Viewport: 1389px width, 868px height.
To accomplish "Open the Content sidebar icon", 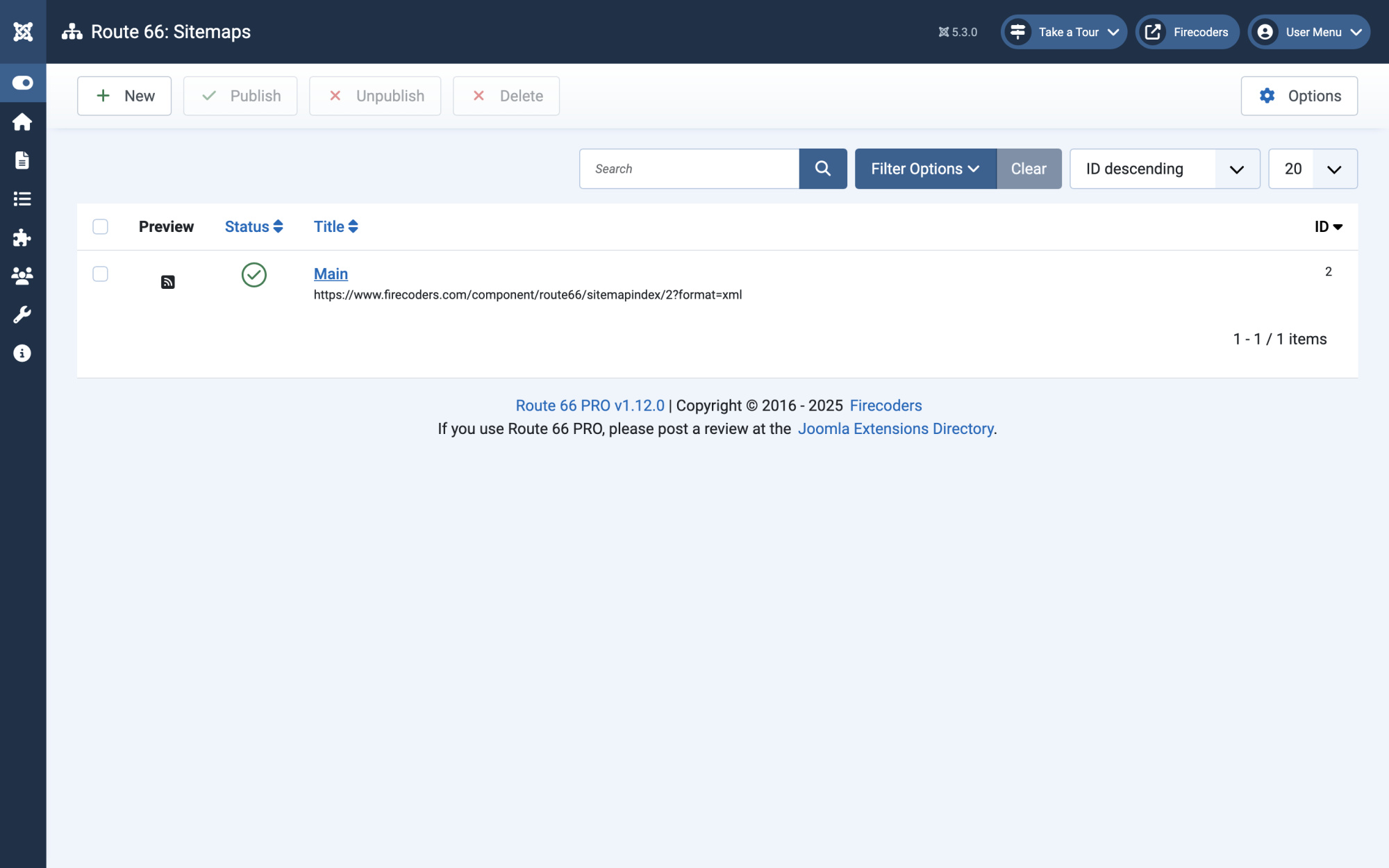I will pyautogui.click(x=22, y=160).
